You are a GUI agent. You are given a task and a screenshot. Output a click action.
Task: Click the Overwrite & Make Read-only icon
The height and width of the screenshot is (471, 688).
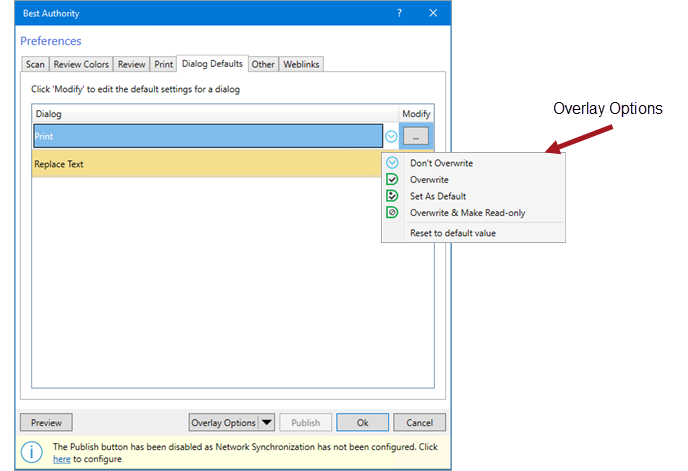point(392,212)
